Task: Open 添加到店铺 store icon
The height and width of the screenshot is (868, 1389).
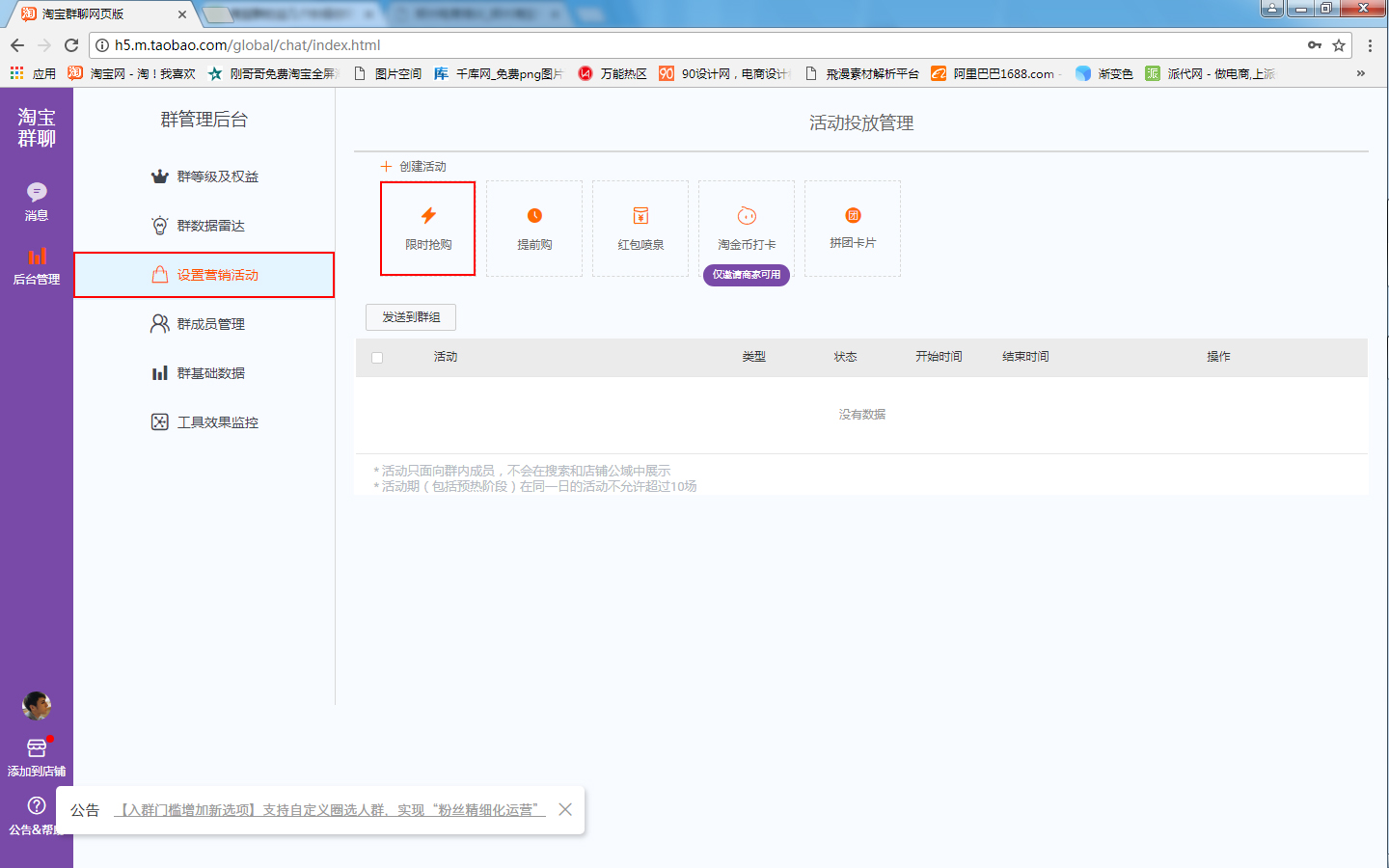Action: pyautogui.click(x=37, y=747)
